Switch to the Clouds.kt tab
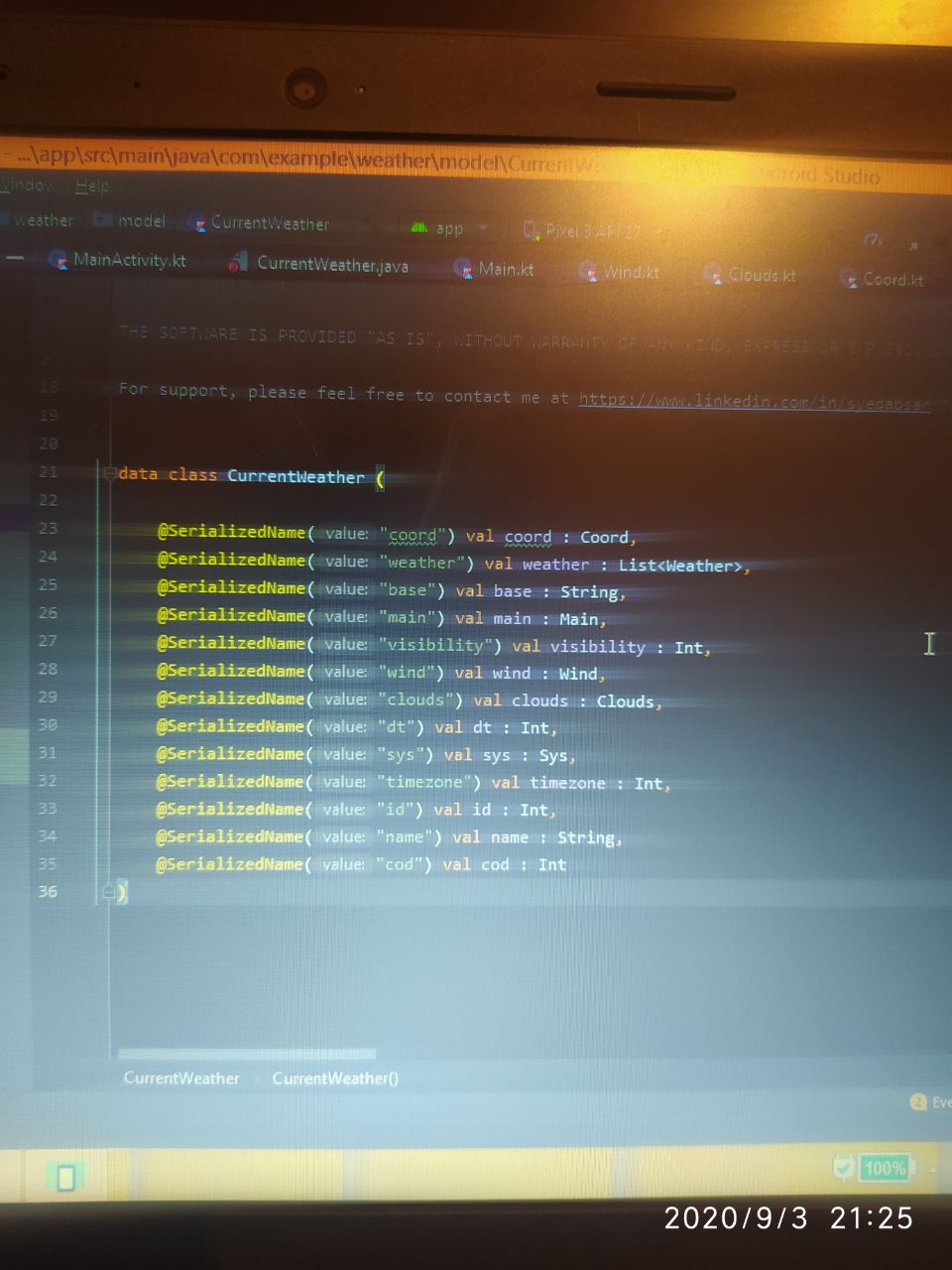 (762, 275)
